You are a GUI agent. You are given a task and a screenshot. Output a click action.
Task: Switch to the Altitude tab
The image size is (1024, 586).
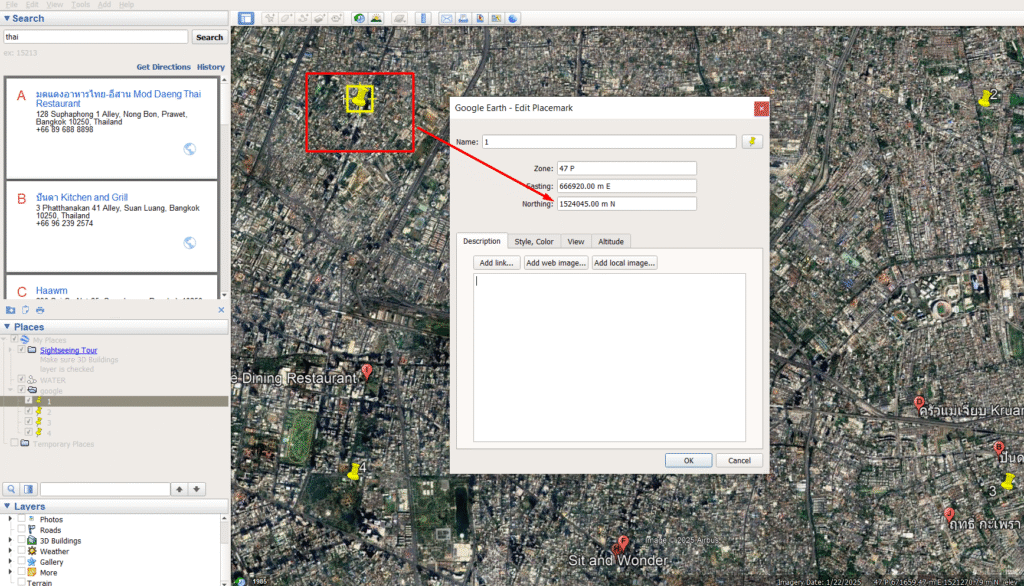pyautogui.click(x=611, y=242)
